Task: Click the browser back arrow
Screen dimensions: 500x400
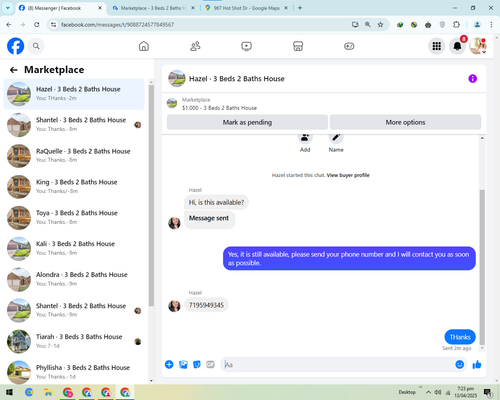Action: click(x=9, y=24)
